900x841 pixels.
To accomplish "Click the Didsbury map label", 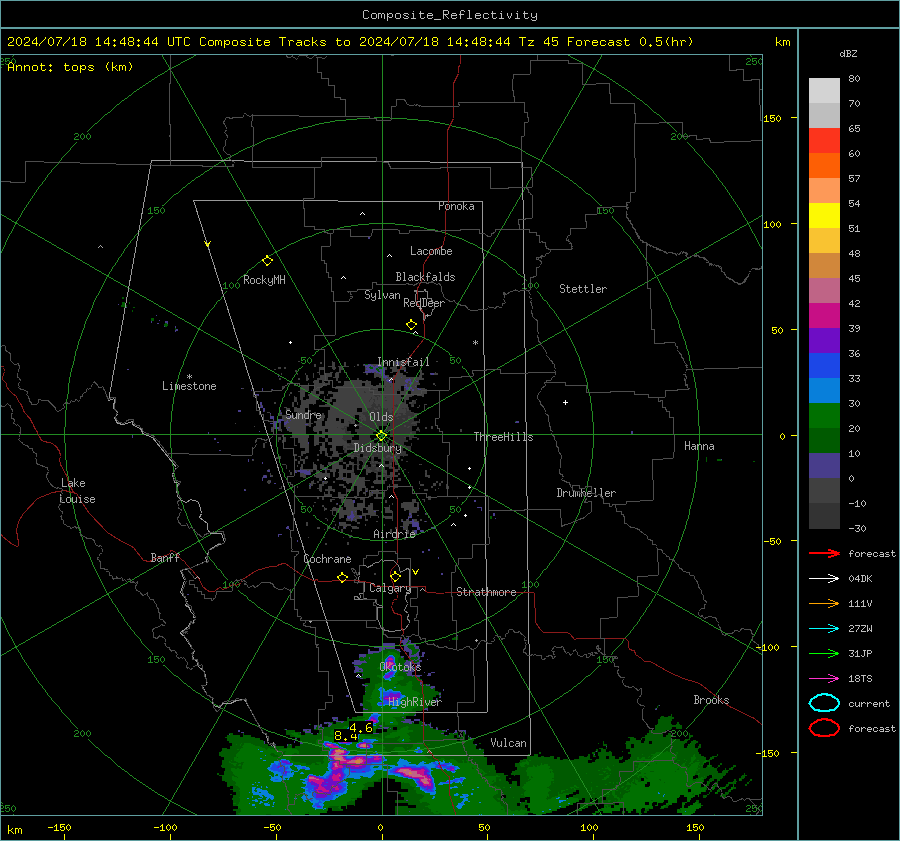I will click(x=377, y=448).
